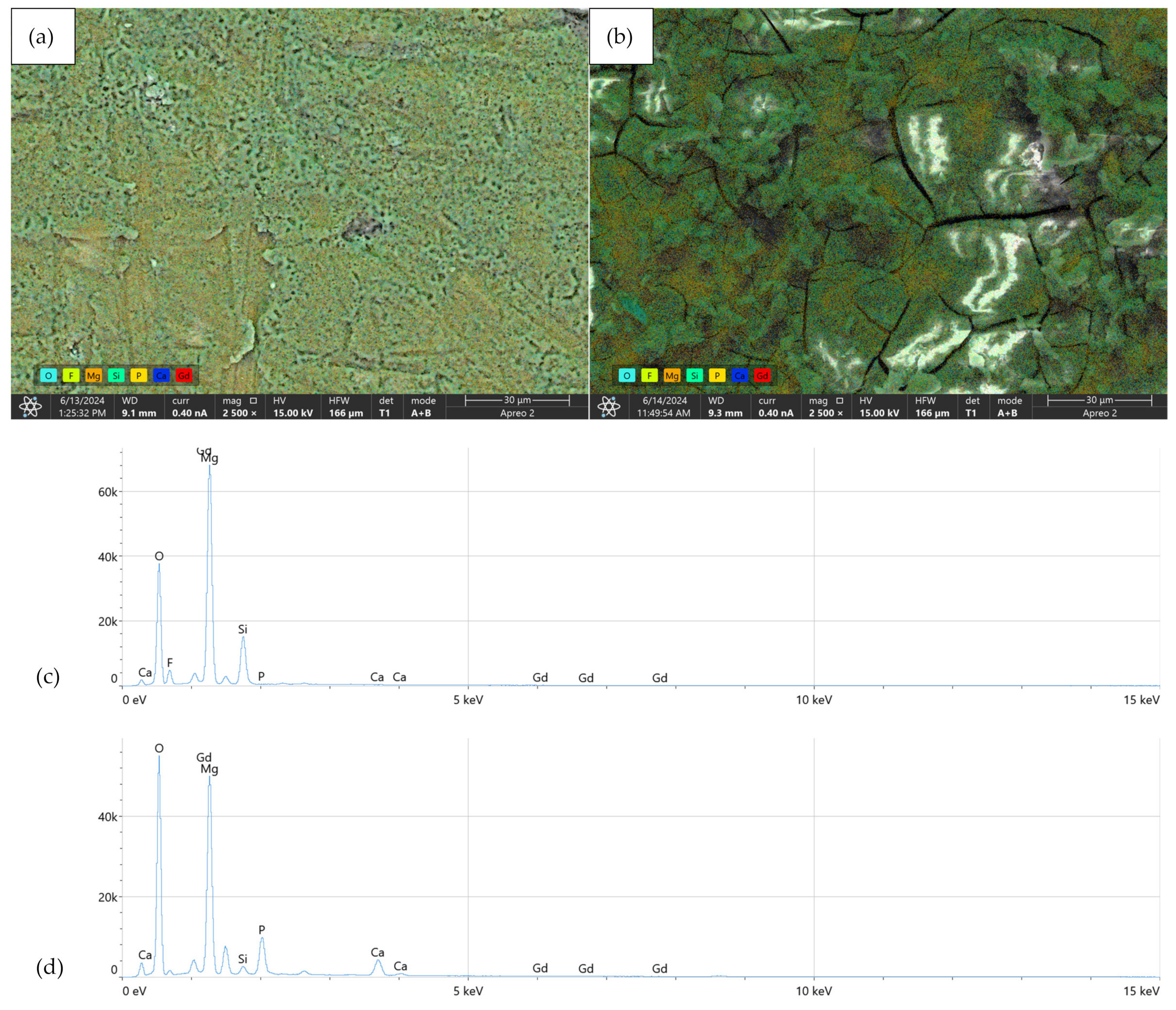Click the P peak label in spectrum (d)
Viewport: 1176px width, 1010px height.
262,929
